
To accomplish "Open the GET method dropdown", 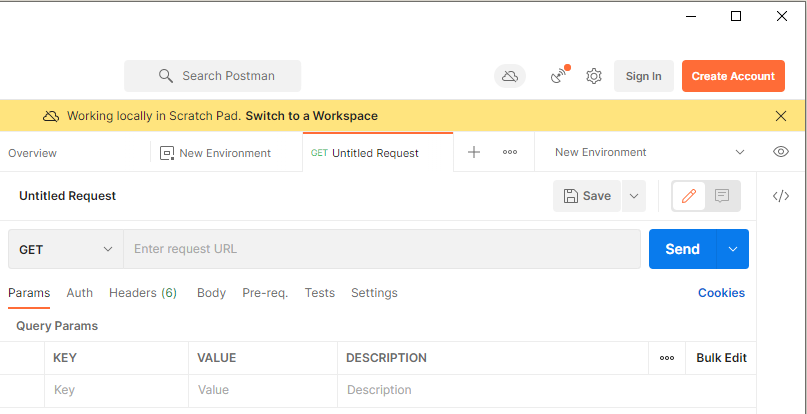I will coord(66,249).
